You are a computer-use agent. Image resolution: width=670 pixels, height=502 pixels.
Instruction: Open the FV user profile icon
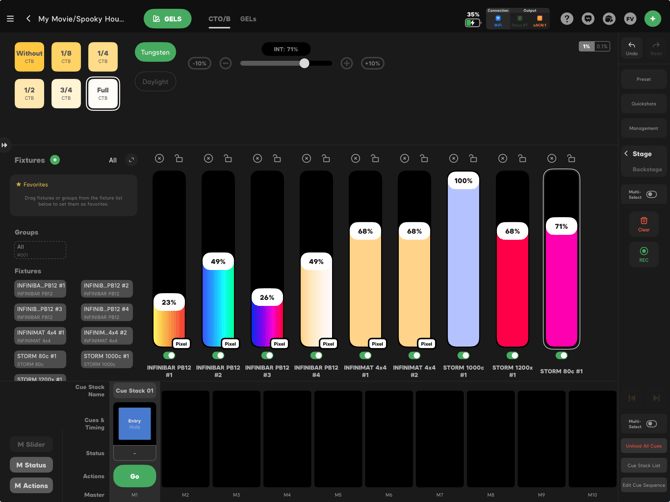coord(630,19)
